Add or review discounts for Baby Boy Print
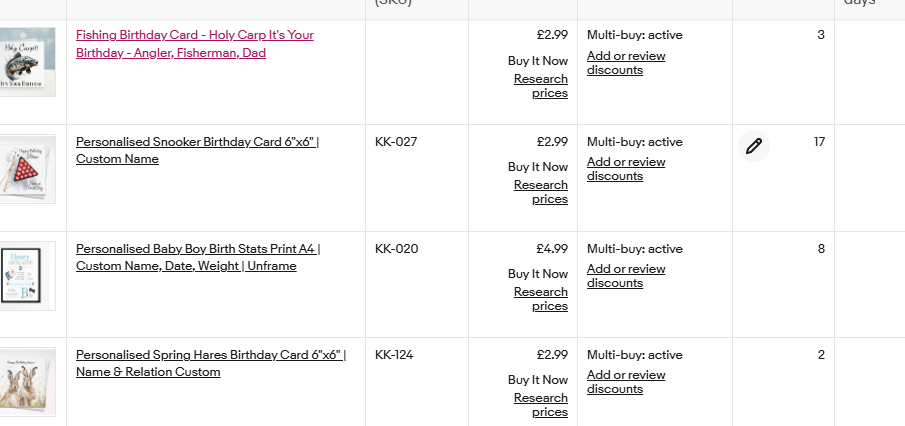 tap(626, 276)
